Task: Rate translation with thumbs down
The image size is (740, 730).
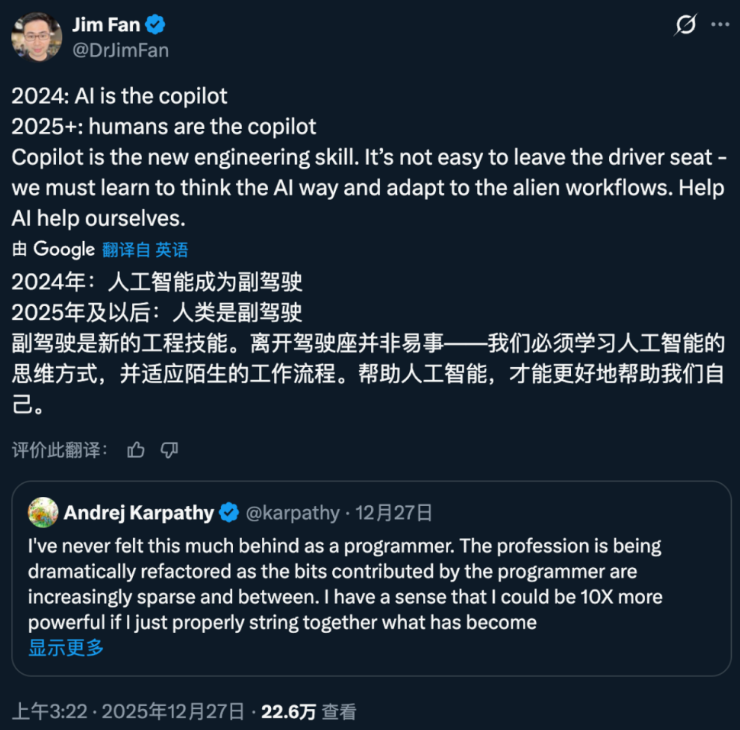Action: 169,449
